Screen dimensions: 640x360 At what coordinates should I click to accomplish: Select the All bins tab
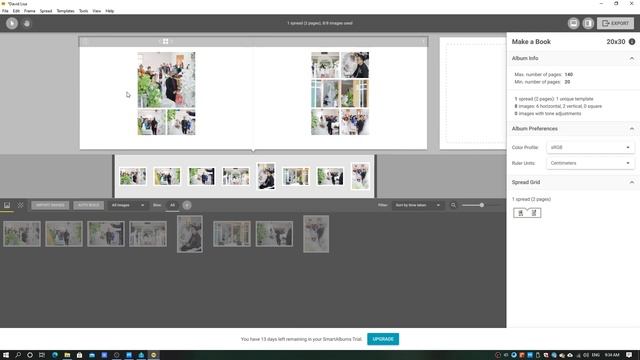tap(172, 205)
